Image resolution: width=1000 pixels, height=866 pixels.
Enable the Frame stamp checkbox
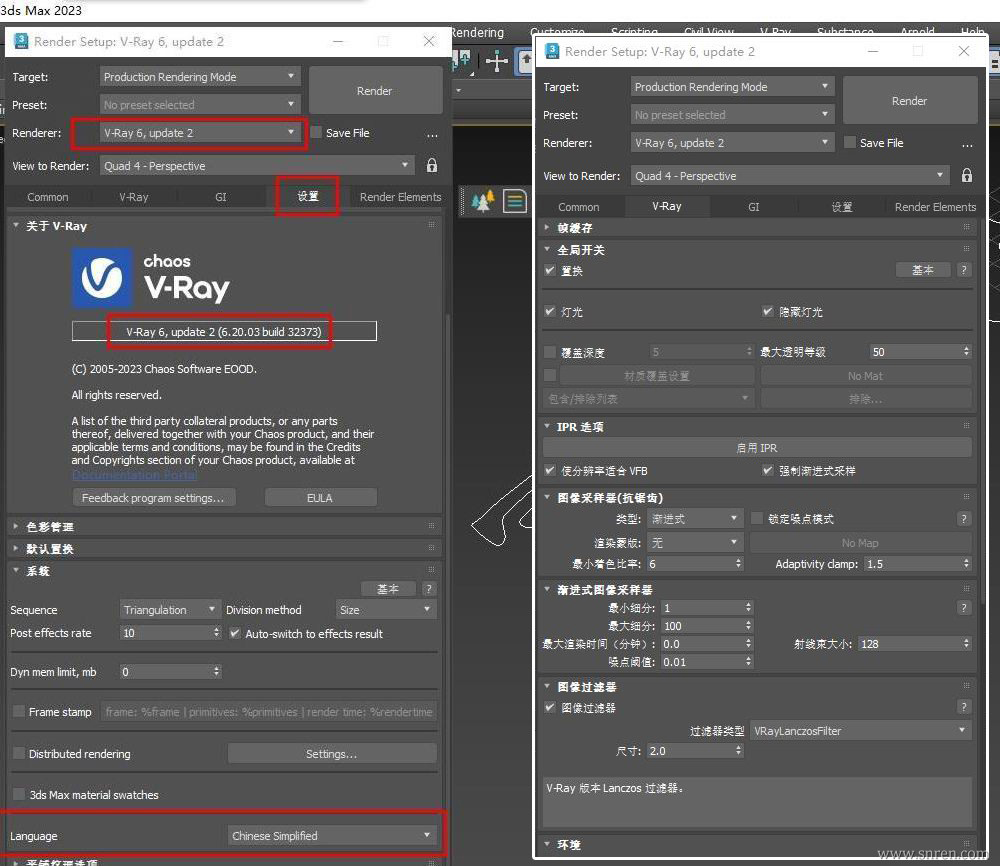click(19, 712)
